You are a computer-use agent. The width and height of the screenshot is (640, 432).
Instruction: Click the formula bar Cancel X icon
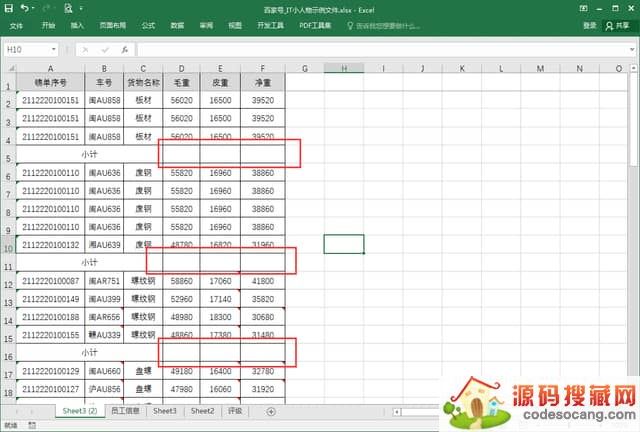[x=85, y=50]
